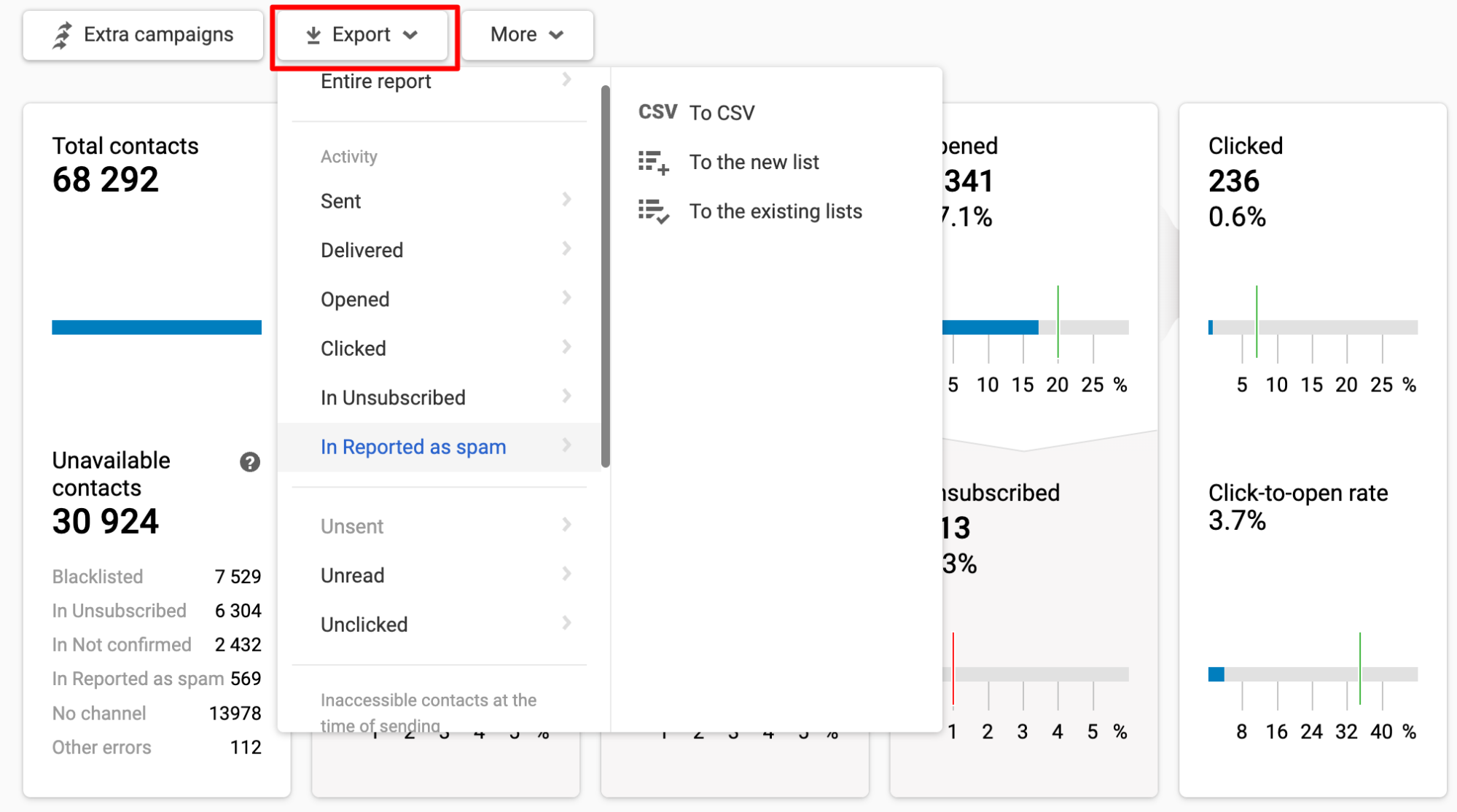This screenshot has height=812, width=1457.
Task: Choose Unclicked export option
Action: (364, 625)
